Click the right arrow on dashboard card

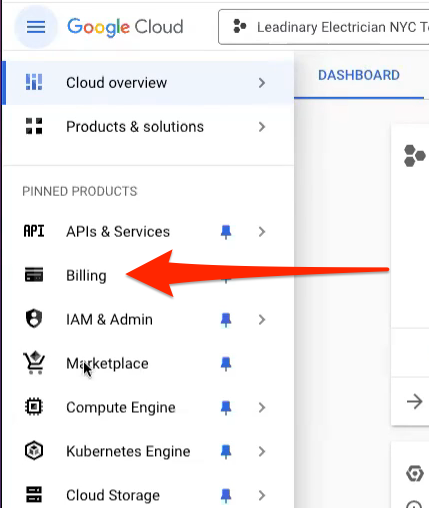point(415,401)
